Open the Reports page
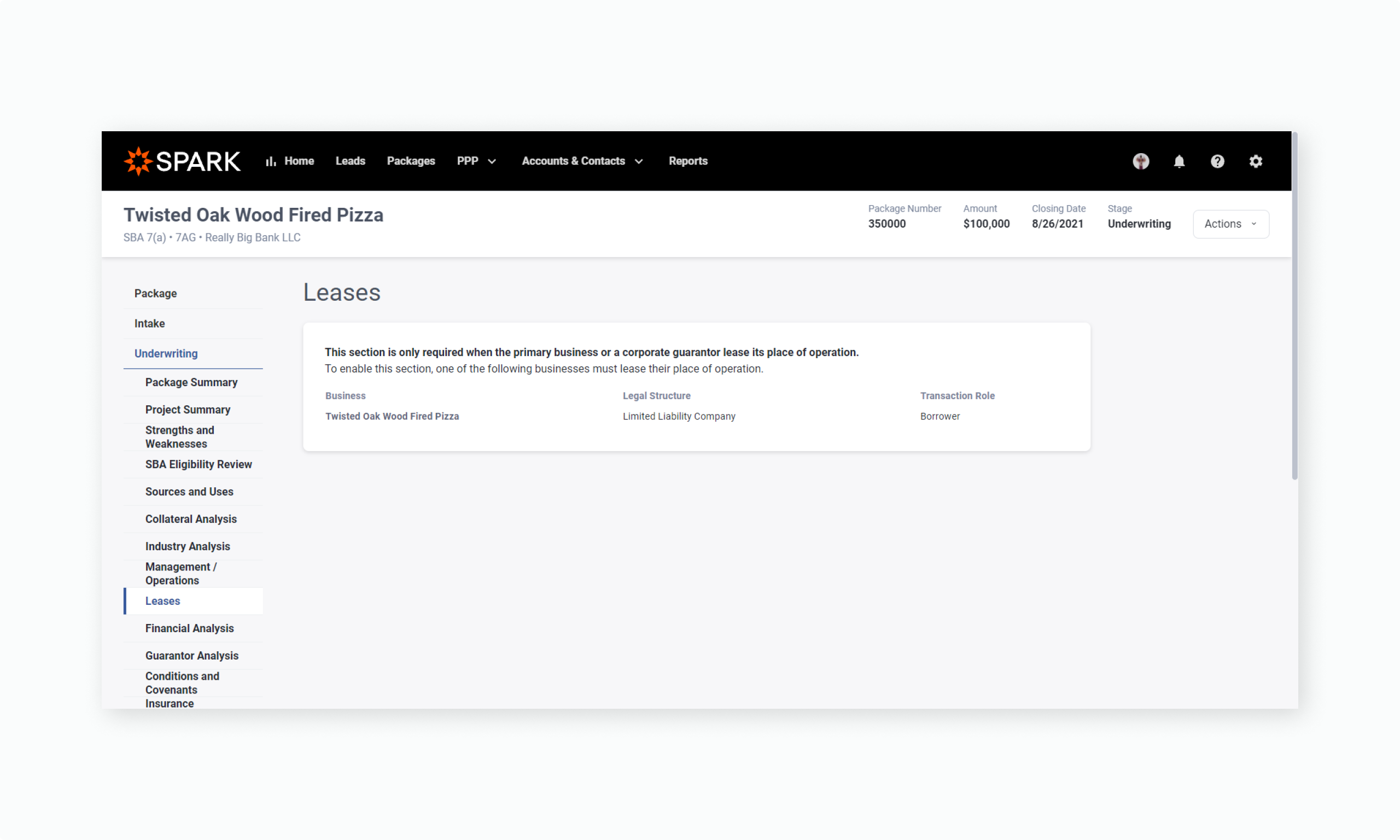 click(687, 161)
